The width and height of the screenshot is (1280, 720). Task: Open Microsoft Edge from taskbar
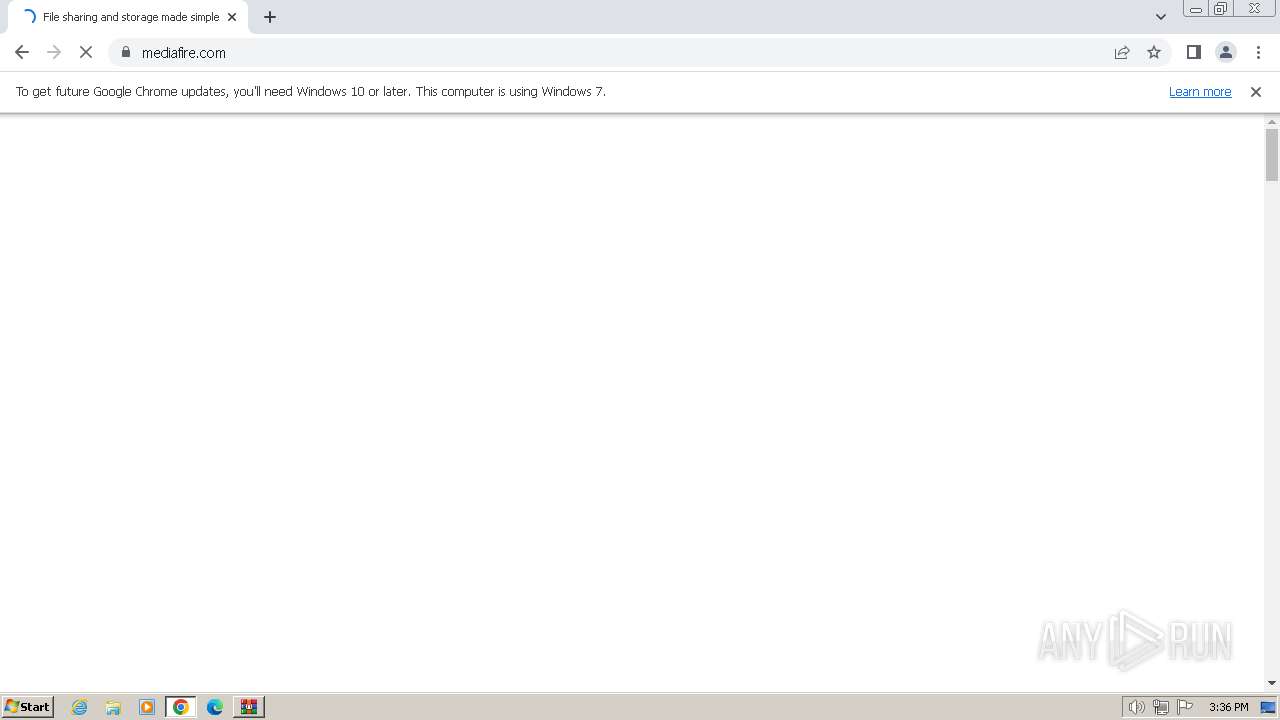pyautogui.click(x=215, y=707)
